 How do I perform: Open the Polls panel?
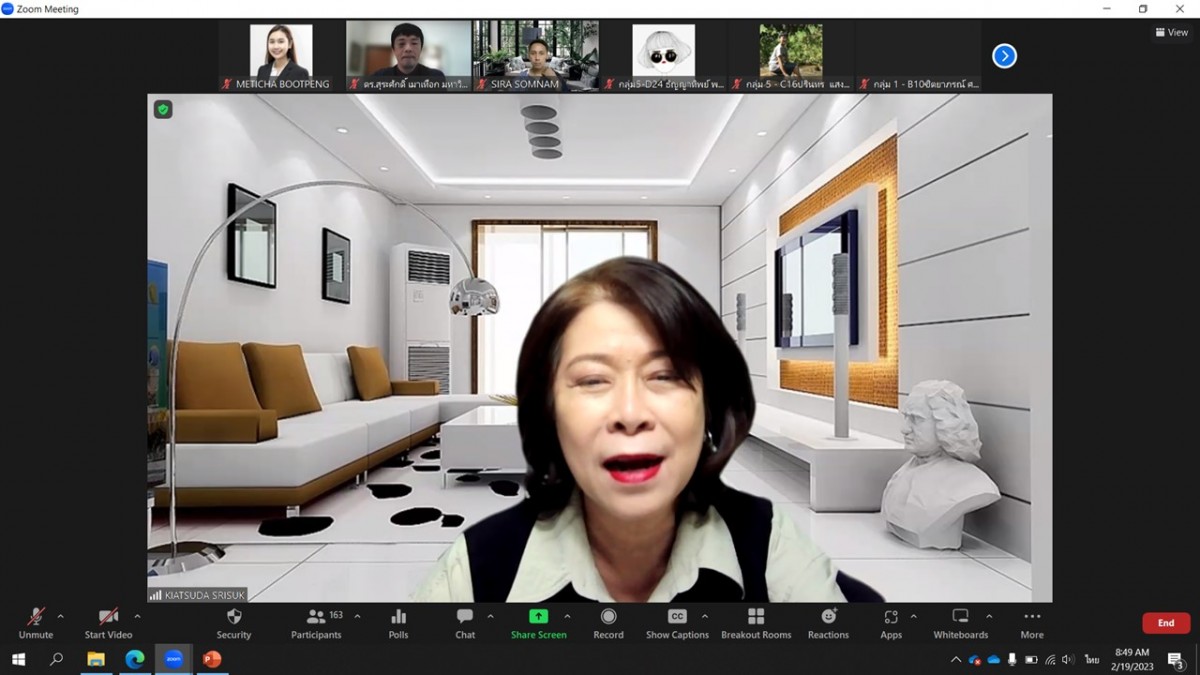398,617
